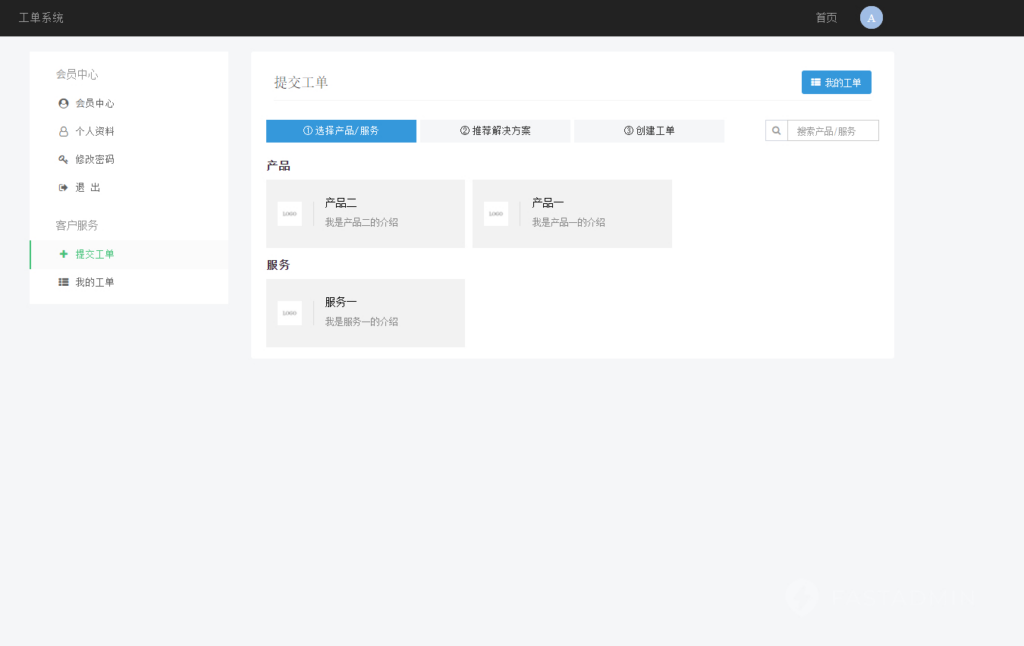Screen dimensions: 1024x646
Task: Select the 产品二 product card
Action: 365,213
